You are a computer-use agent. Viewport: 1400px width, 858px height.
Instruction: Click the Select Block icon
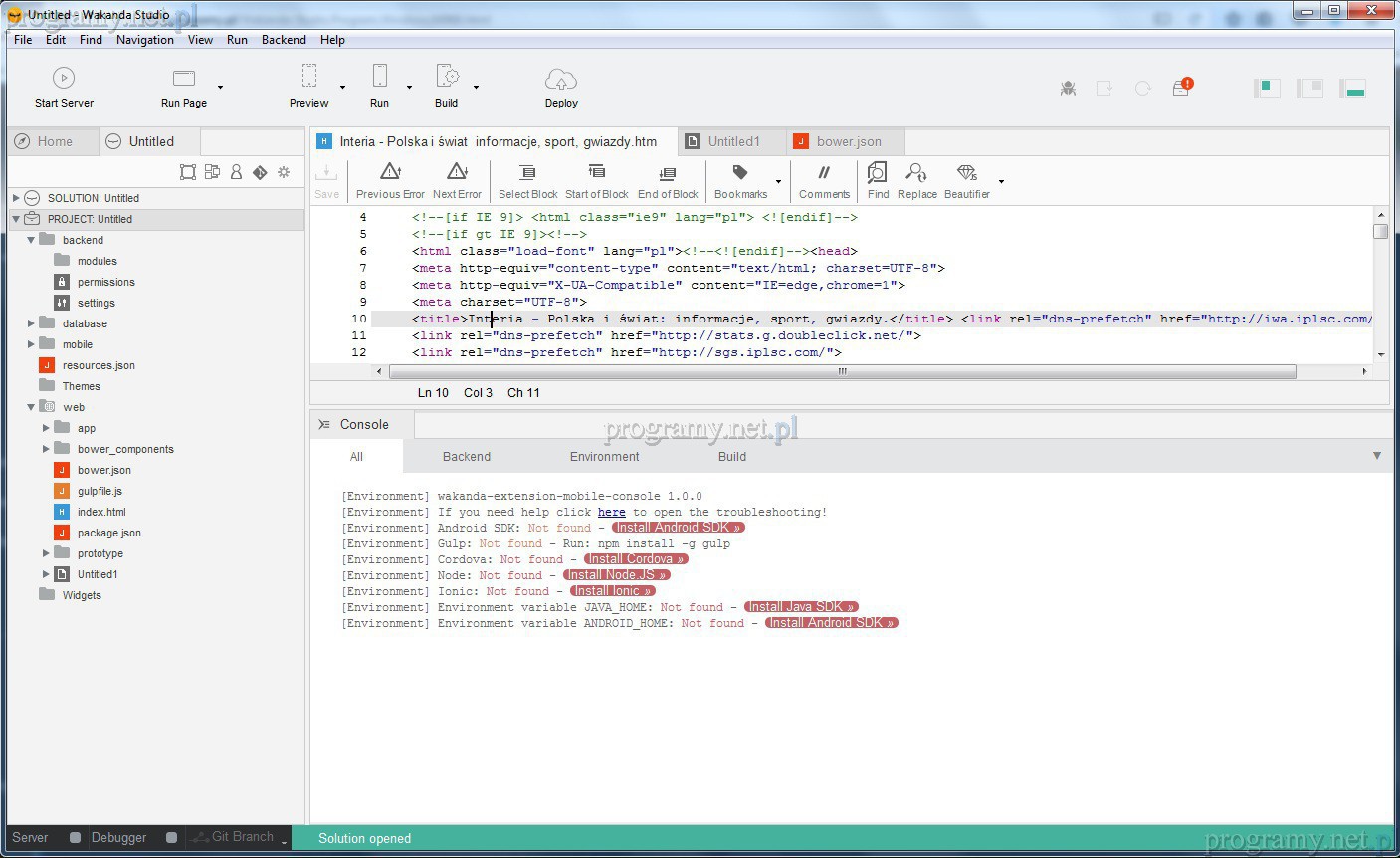click(527, 174)
